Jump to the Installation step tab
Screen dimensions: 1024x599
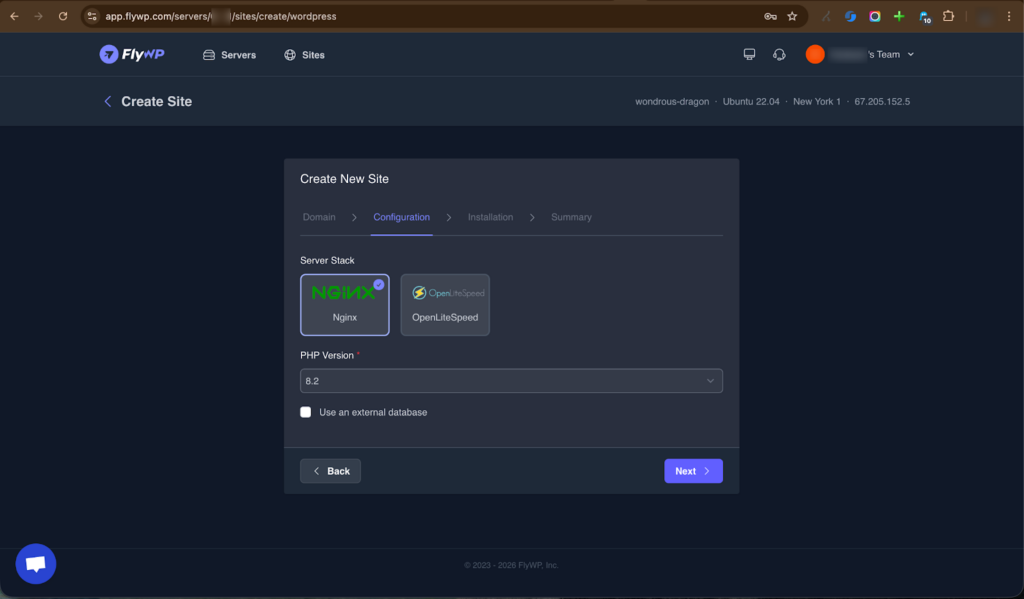tap(490, 217)
